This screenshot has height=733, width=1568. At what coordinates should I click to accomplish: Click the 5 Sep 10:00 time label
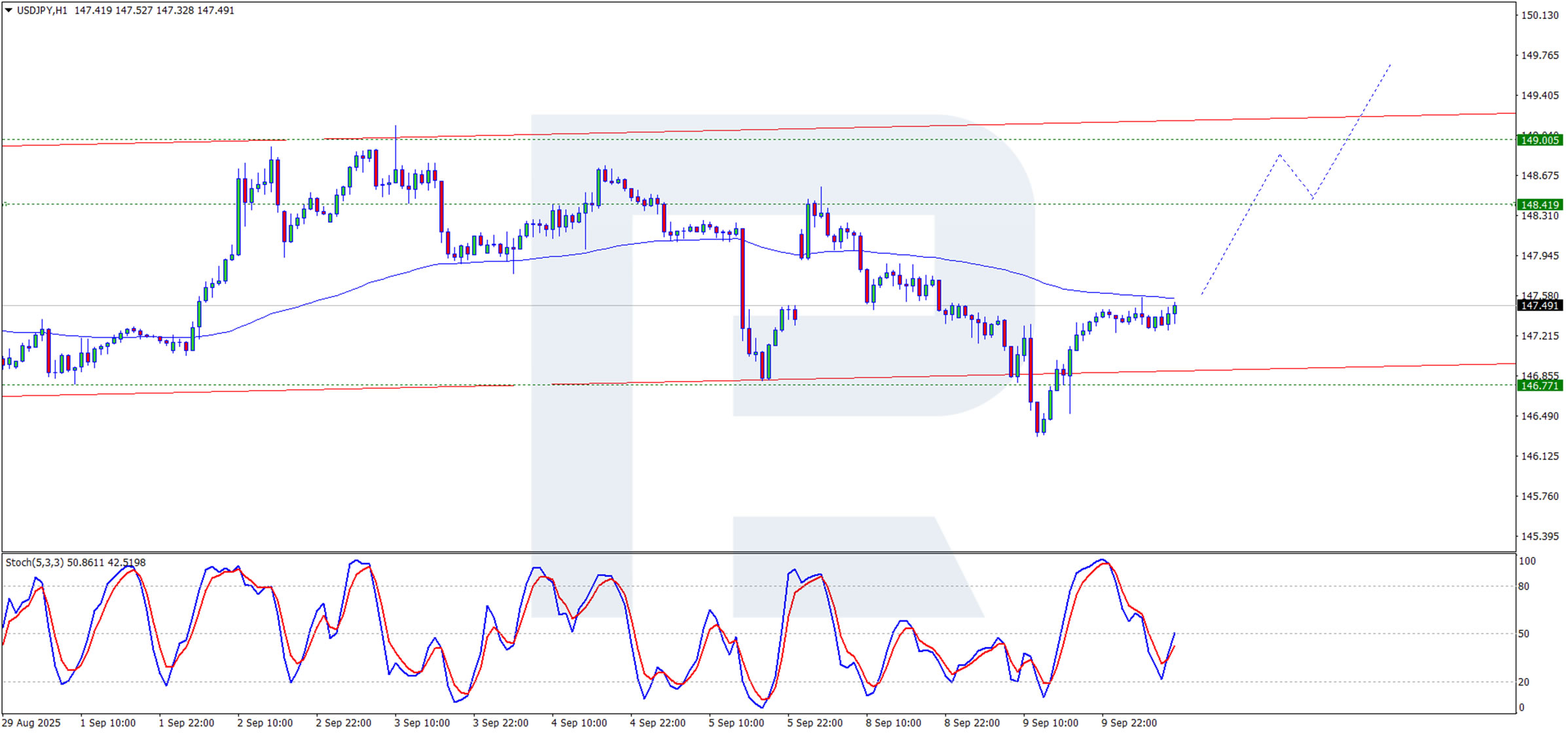click(736, 723)
